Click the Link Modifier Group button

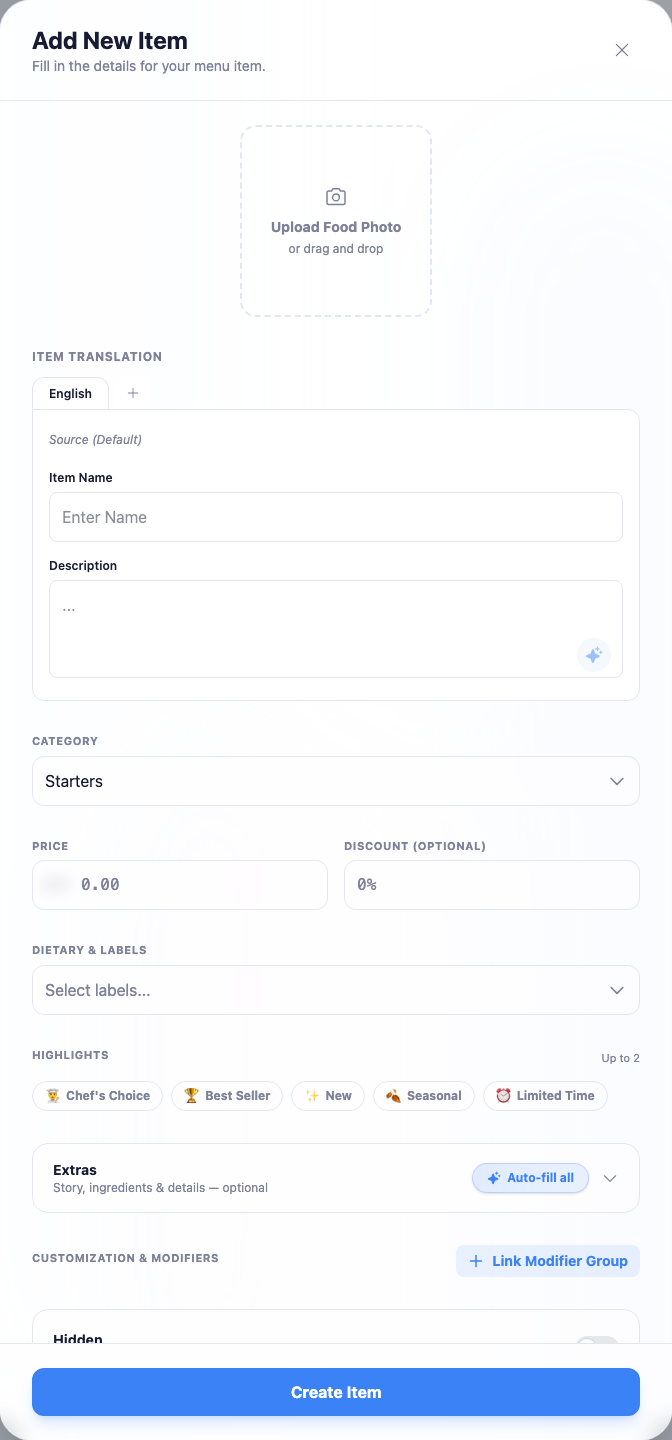[548, 1261]
